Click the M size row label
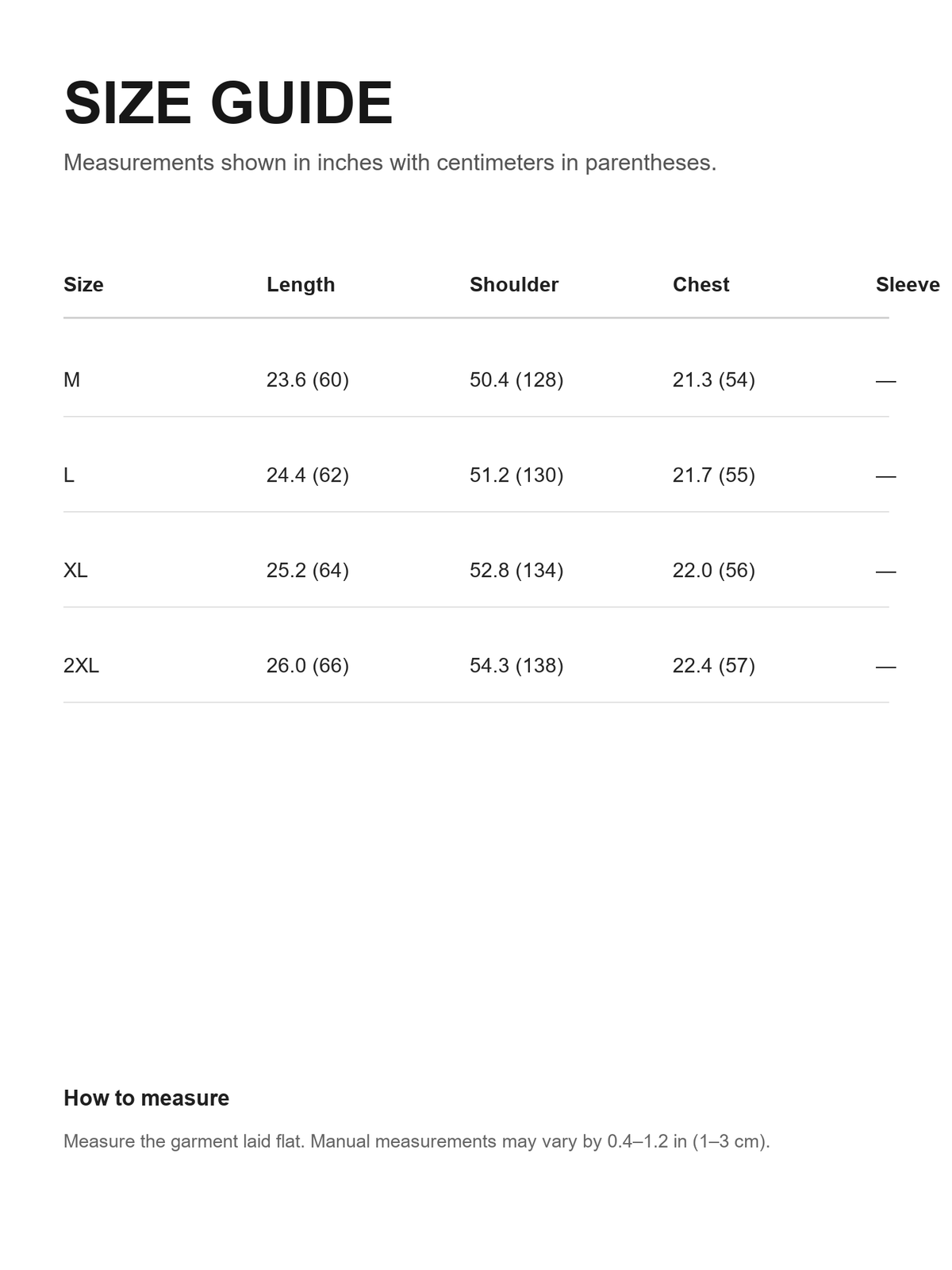Screen dimensions: 952x1270 coord(71,379)
